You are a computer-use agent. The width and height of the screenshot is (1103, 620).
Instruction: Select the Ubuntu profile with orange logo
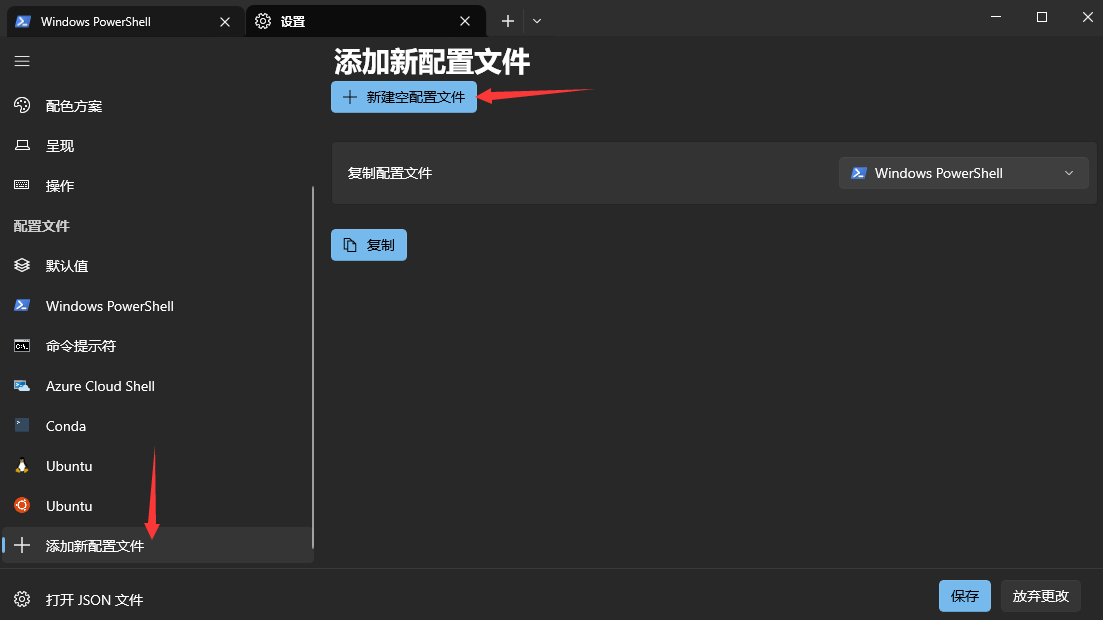pyautogui.click(x=69, y=506)
